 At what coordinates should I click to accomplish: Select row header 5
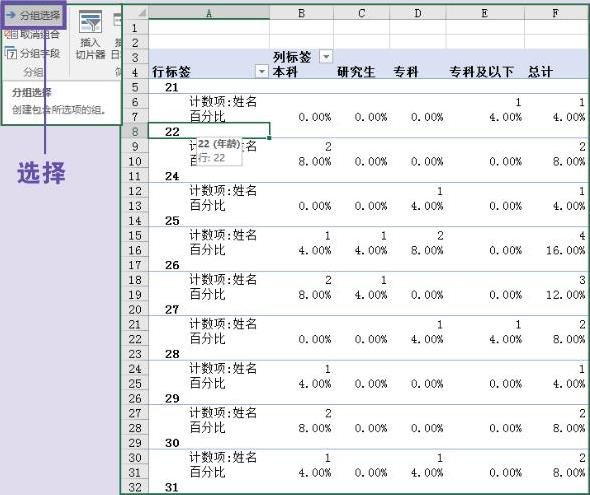click(x=135, y=87)
